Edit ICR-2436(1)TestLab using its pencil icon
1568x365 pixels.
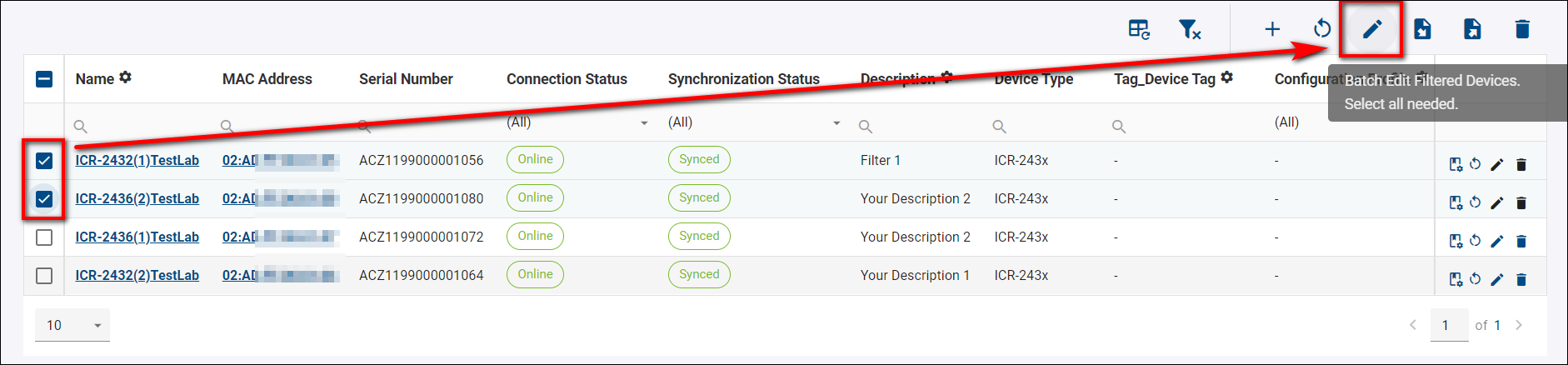[x=1496, y=241]
